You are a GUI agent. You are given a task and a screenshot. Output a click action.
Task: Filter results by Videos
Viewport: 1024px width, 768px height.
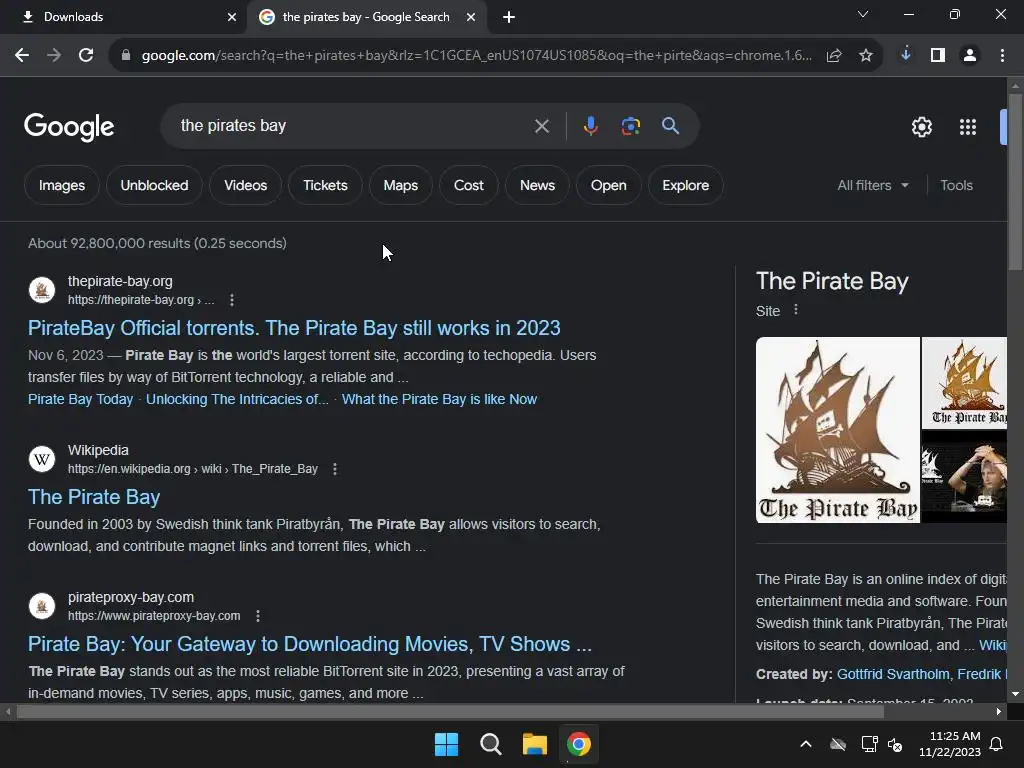pyautogui.click(x=246, y=185)
